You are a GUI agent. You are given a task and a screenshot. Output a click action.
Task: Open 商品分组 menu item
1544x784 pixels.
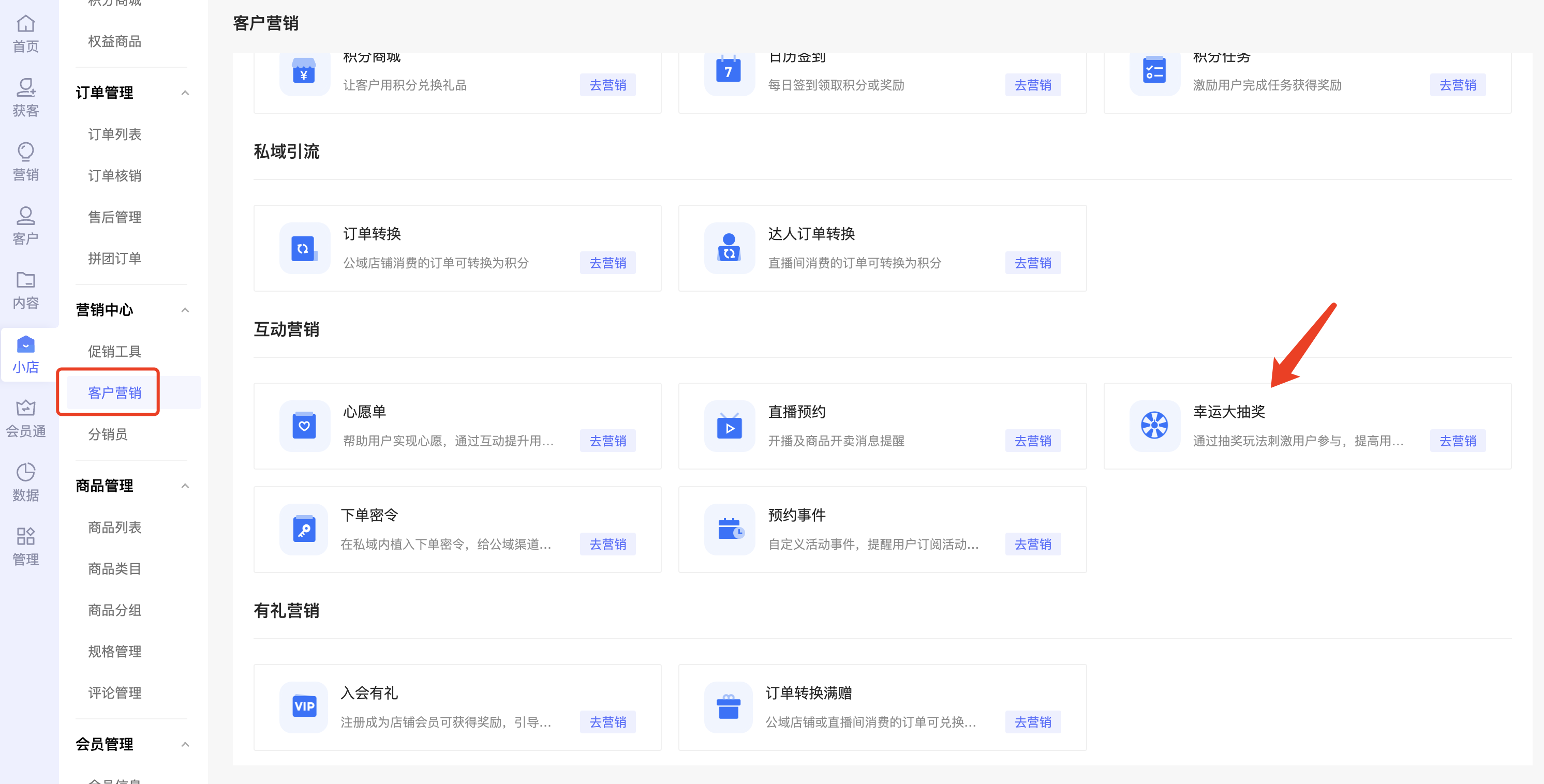(x=114, y=610)
